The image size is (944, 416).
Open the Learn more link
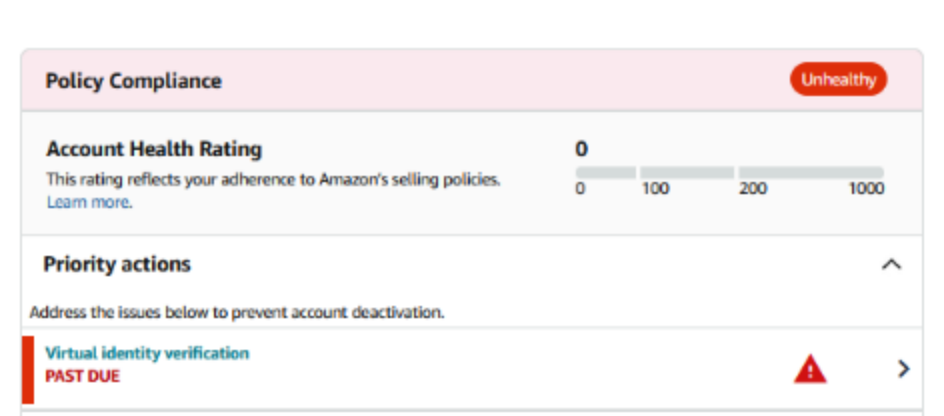(89, 202)
